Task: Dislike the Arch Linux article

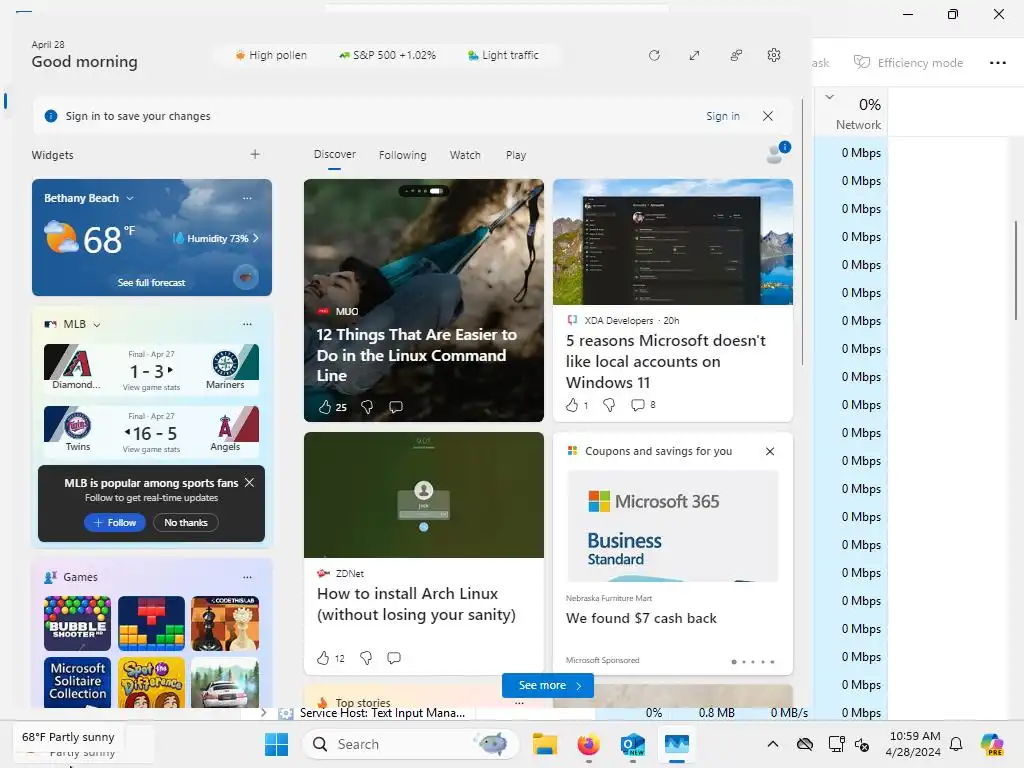Action: (x=366, y=658)
